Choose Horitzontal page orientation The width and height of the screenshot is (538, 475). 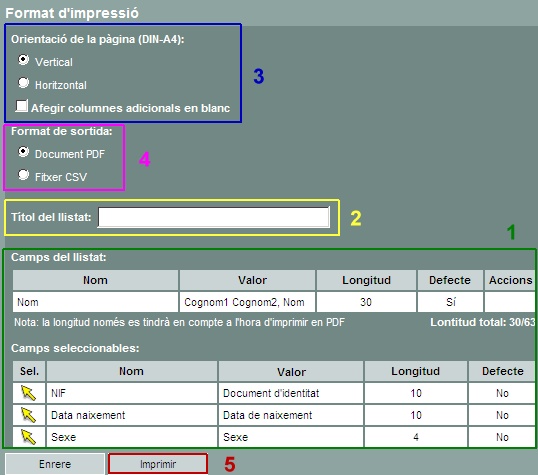tap(23, 83)
